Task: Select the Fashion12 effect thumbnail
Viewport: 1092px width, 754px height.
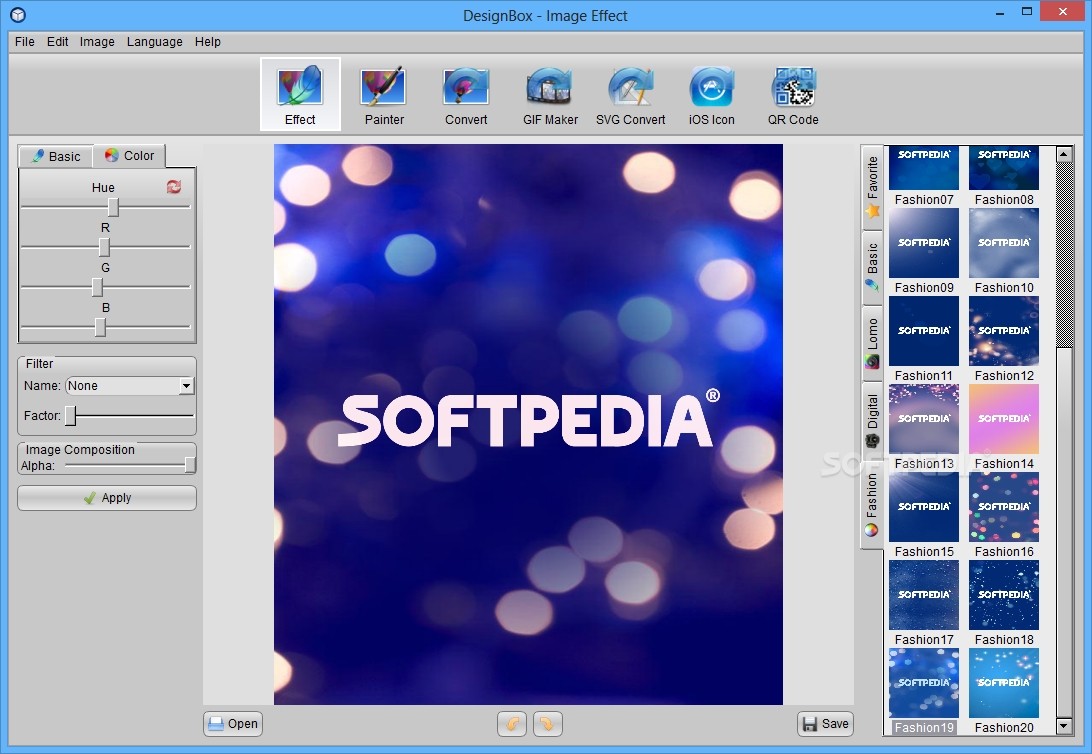Action: pos(1004,331)
